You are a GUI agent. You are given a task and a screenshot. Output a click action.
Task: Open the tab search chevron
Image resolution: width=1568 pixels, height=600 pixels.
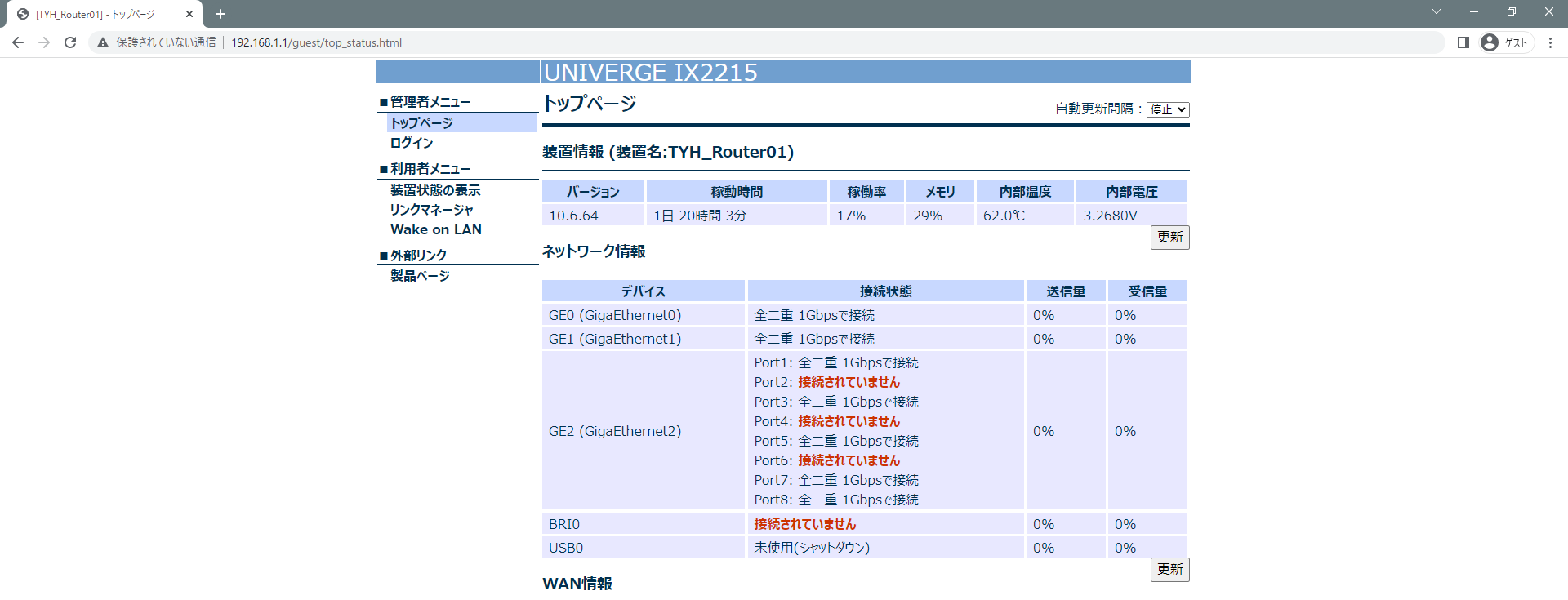point(1437,11)
